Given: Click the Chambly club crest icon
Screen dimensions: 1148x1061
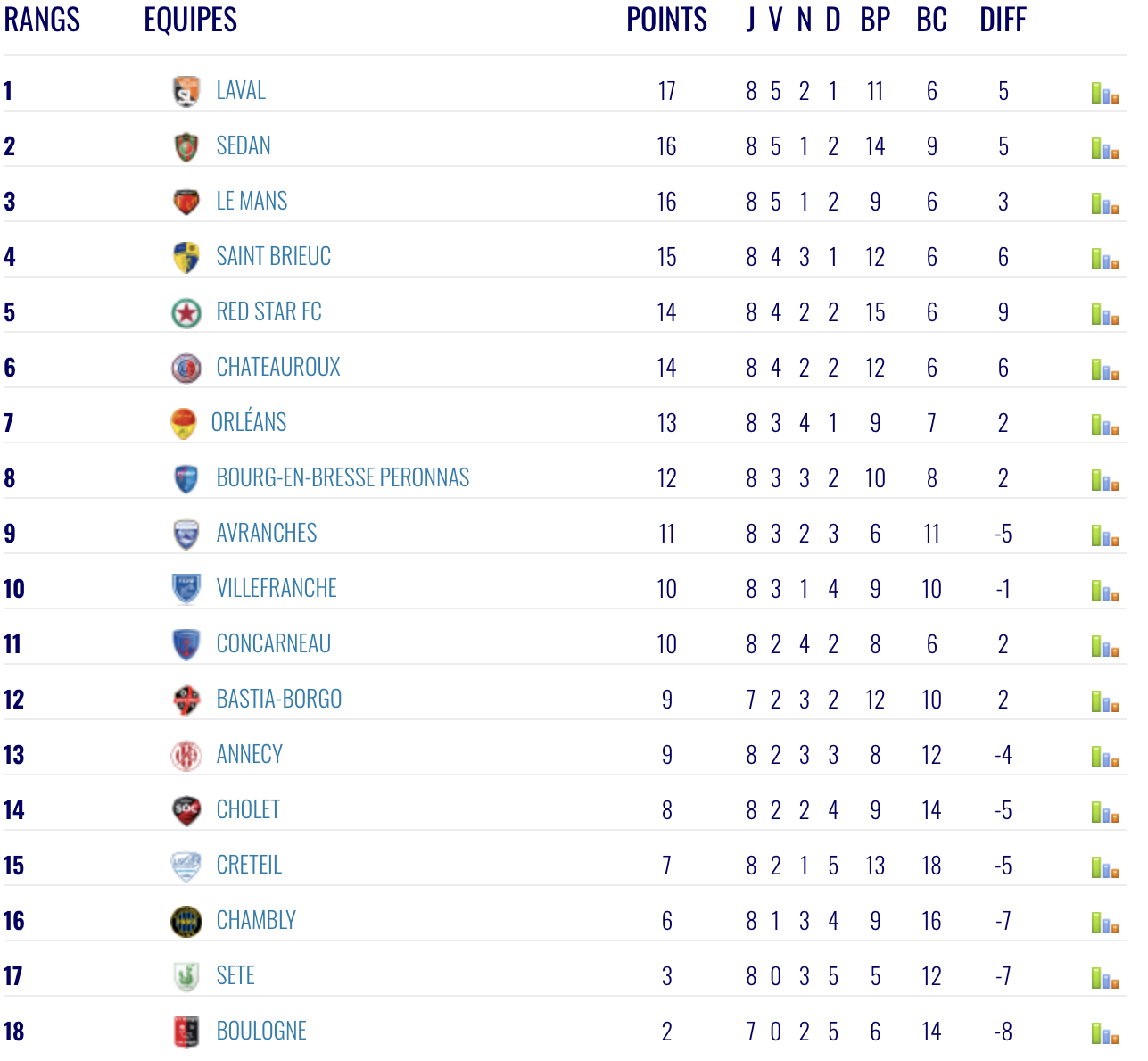Looking at the screenshot, I should (186, 921).
